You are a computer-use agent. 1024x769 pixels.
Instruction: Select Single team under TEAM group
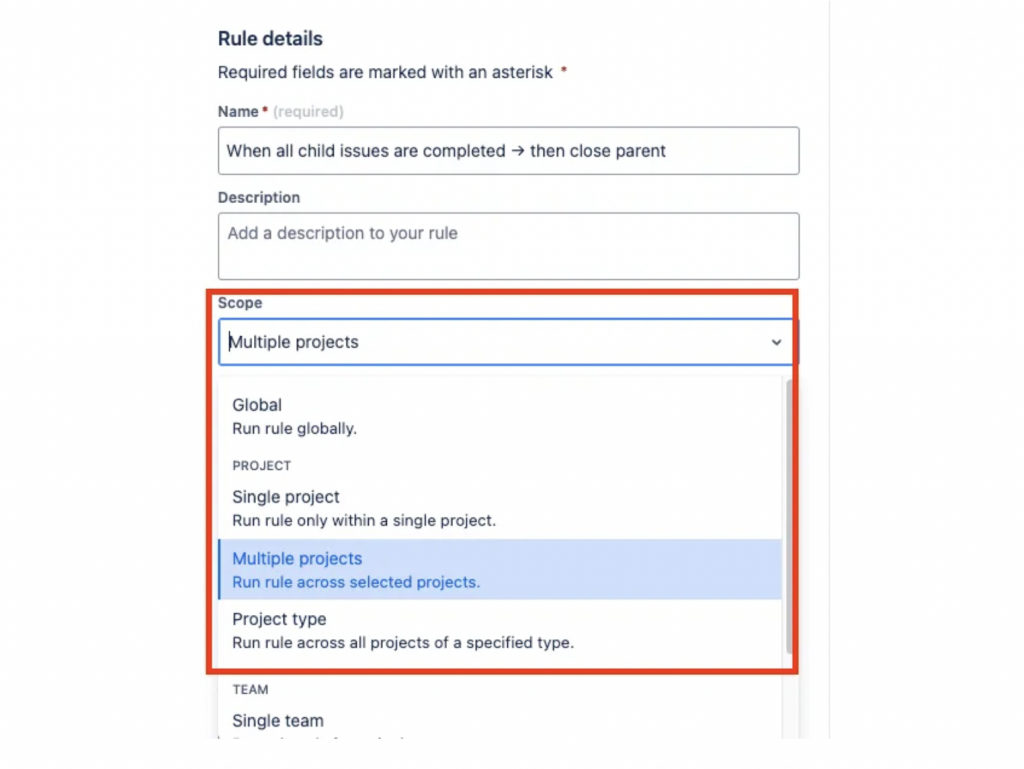click(x=278, y=720)
